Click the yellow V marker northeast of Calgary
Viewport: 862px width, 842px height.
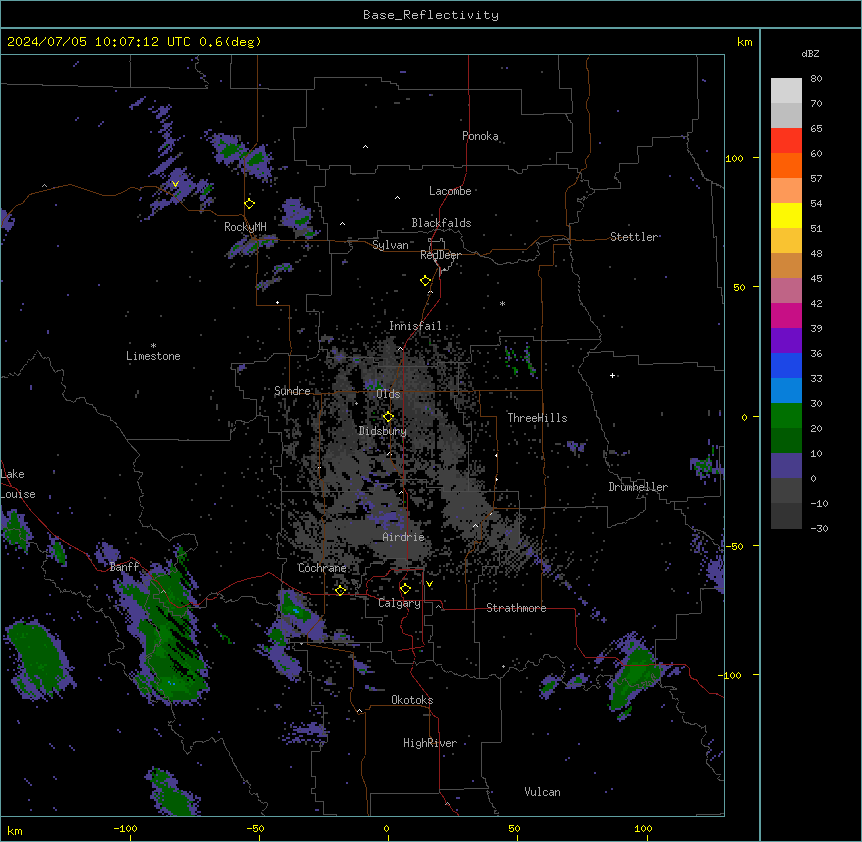(429, 584)
